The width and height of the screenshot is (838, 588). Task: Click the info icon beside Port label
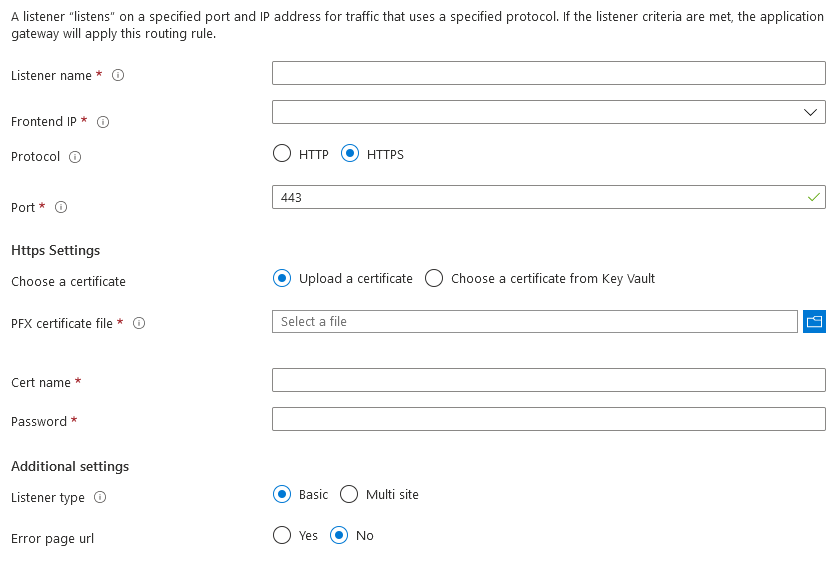click(x=61, y=208)
